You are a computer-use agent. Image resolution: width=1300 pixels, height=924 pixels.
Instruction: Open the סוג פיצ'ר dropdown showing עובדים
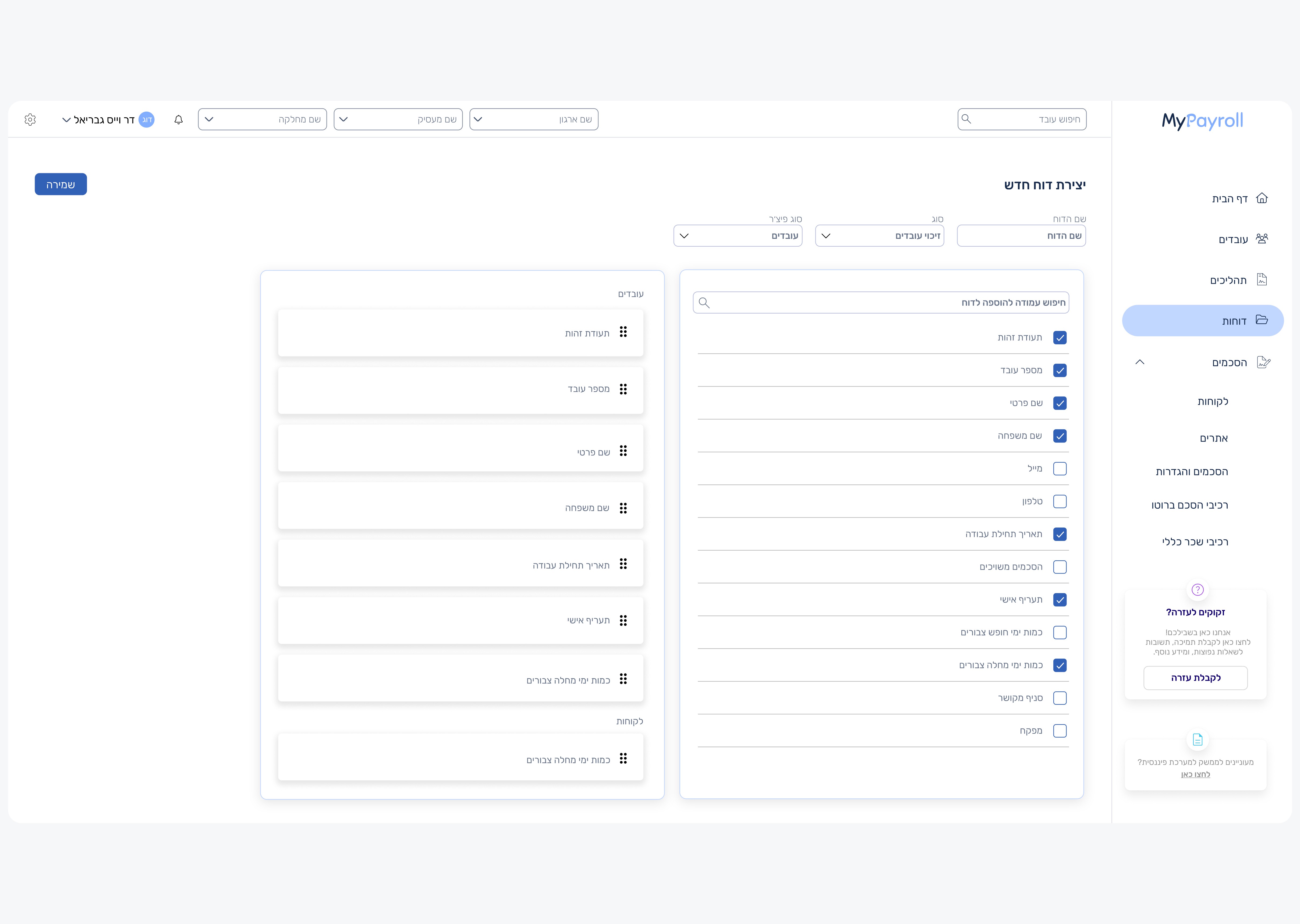click(738, 236)
